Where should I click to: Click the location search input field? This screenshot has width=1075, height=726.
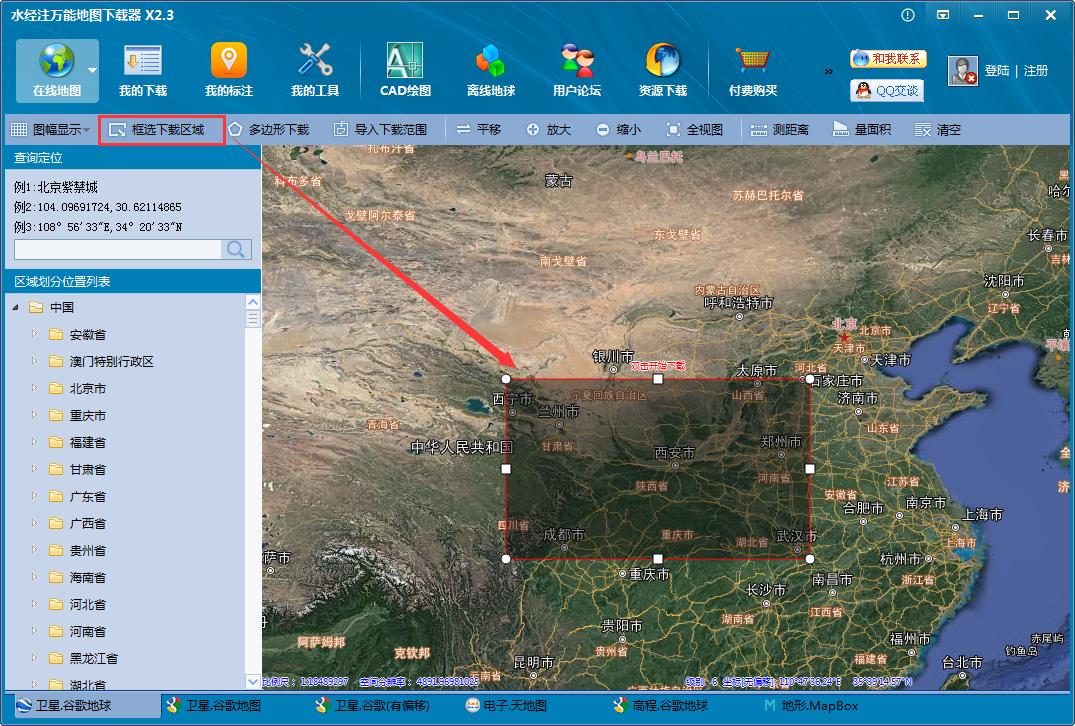(118, 250)
